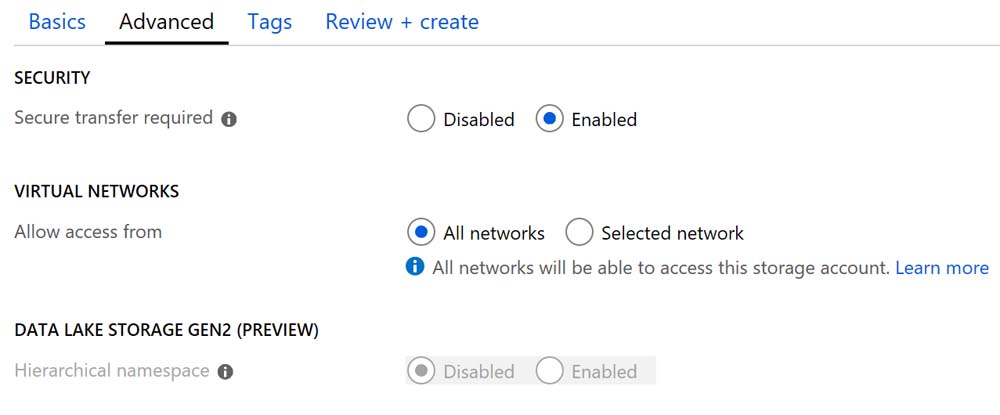Select Disabled for Hierarchical namespace
The image size is (1000, 415).
(422, 371)
